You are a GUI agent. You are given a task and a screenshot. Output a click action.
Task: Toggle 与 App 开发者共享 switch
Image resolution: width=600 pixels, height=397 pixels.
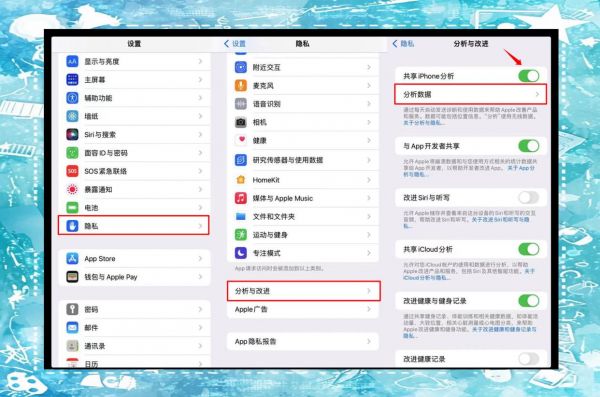529,146
